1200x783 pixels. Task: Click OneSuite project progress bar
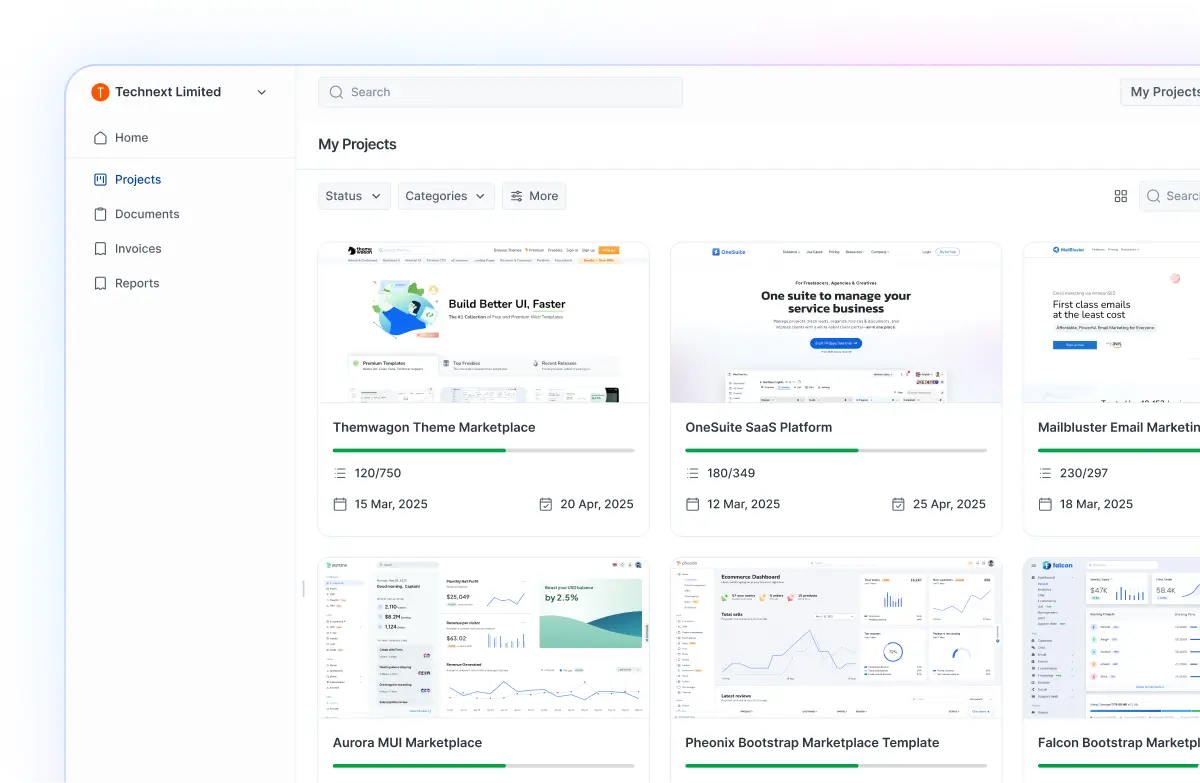coord(836,451)
